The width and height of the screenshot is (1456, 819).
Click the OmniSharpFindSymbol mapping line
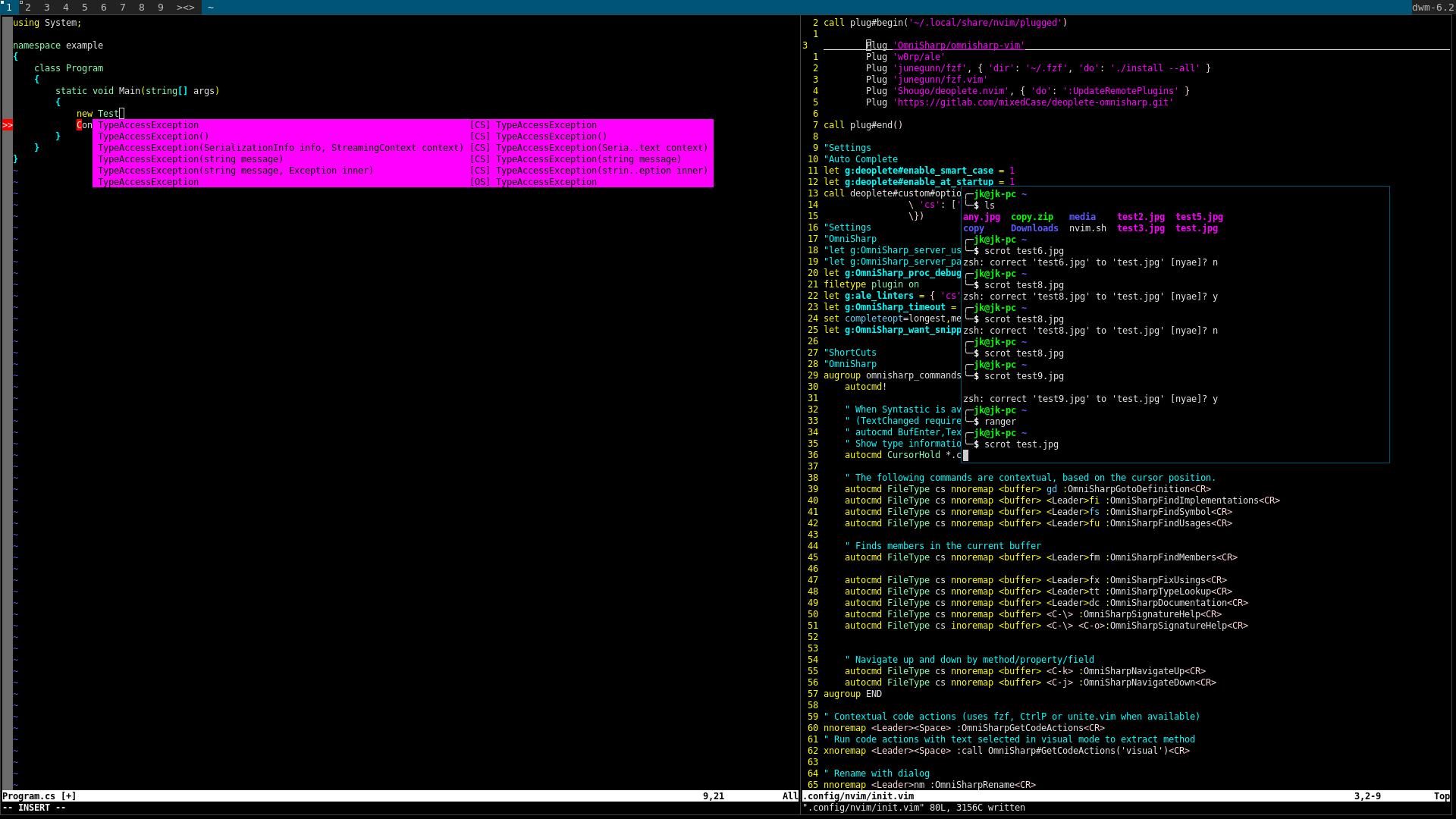1038,512
